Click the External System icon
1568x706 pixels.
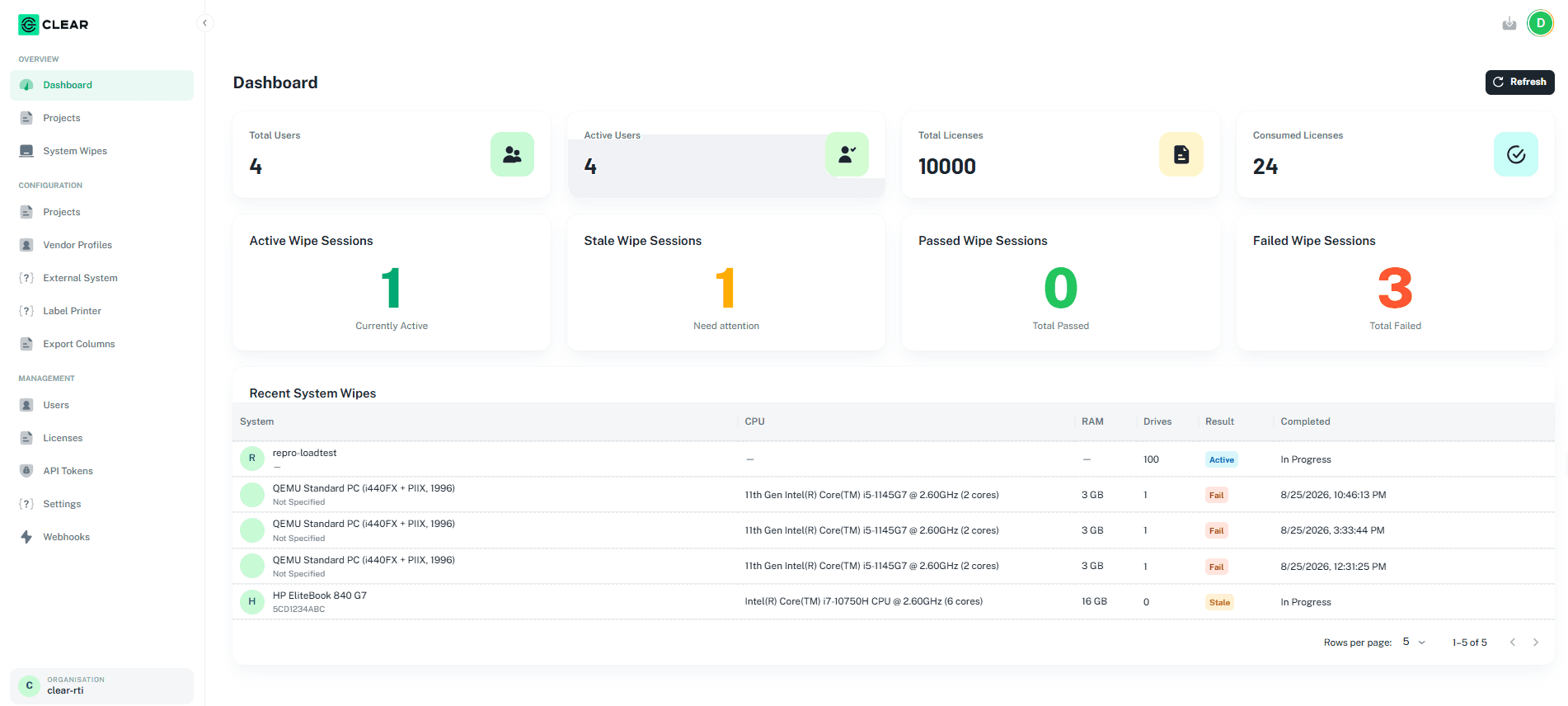click(x=26, y=278)
